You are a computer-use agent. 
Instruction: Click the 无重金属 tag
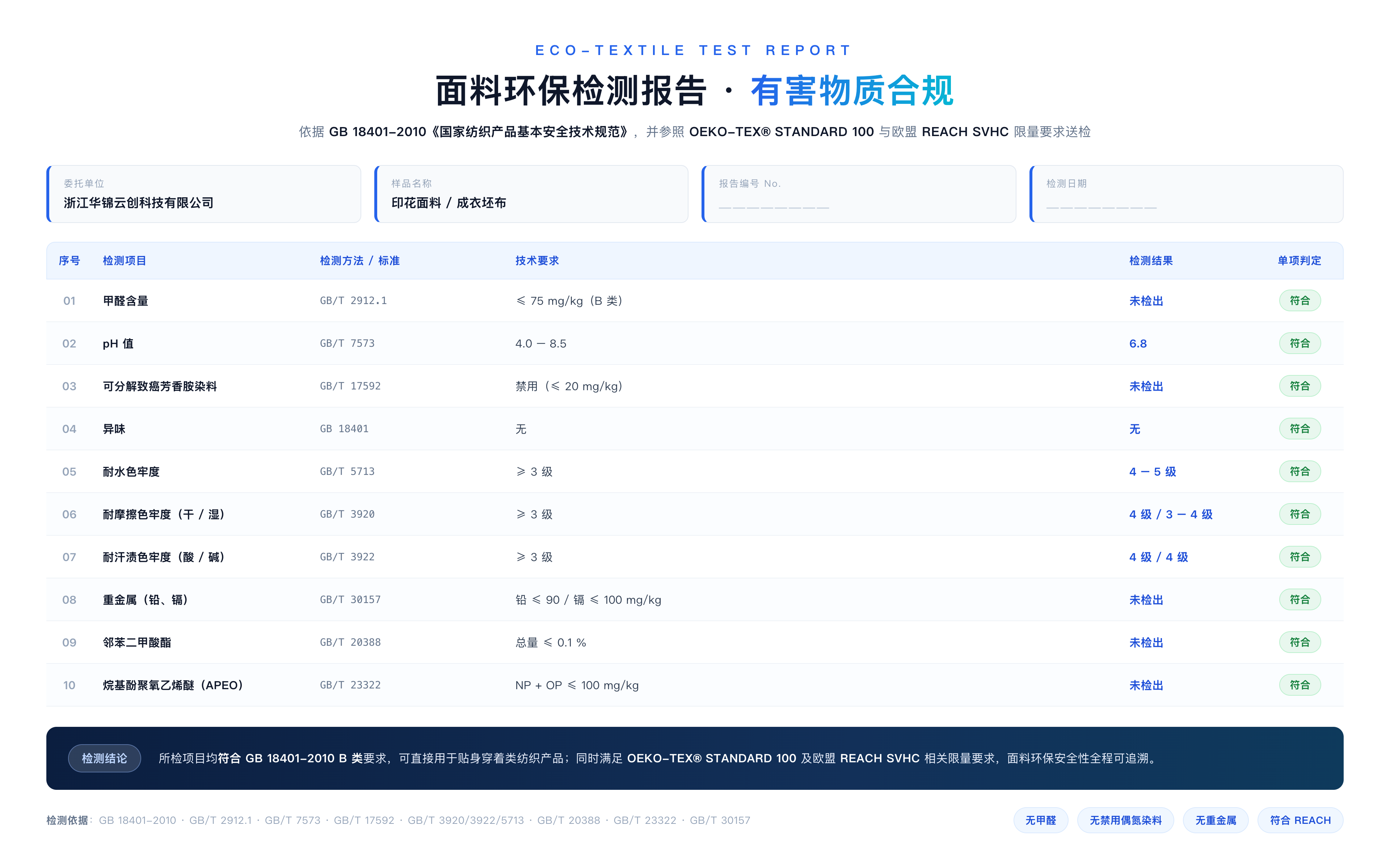click(1215, 820)
